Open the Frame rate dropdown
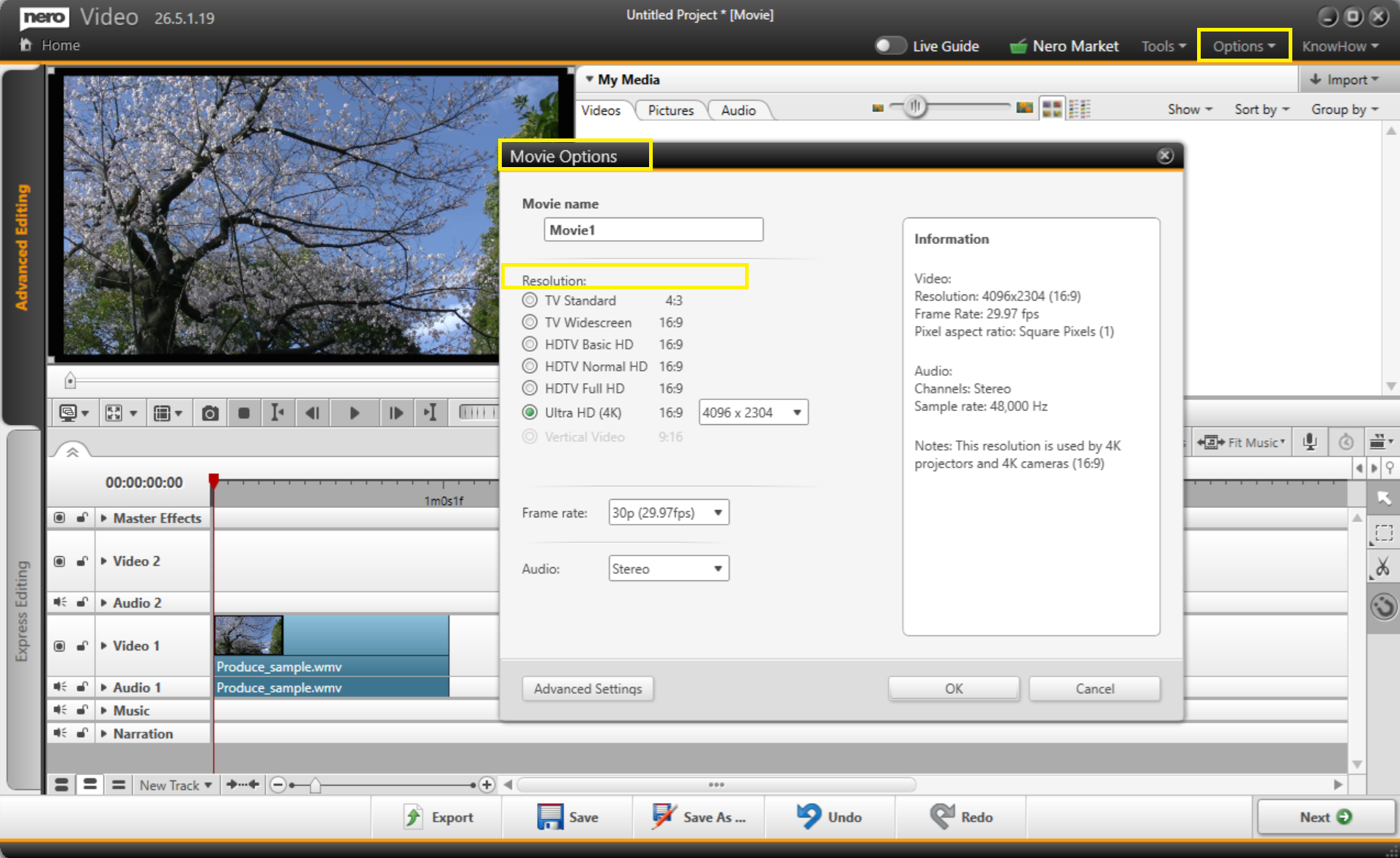 [x=668, y=512]
